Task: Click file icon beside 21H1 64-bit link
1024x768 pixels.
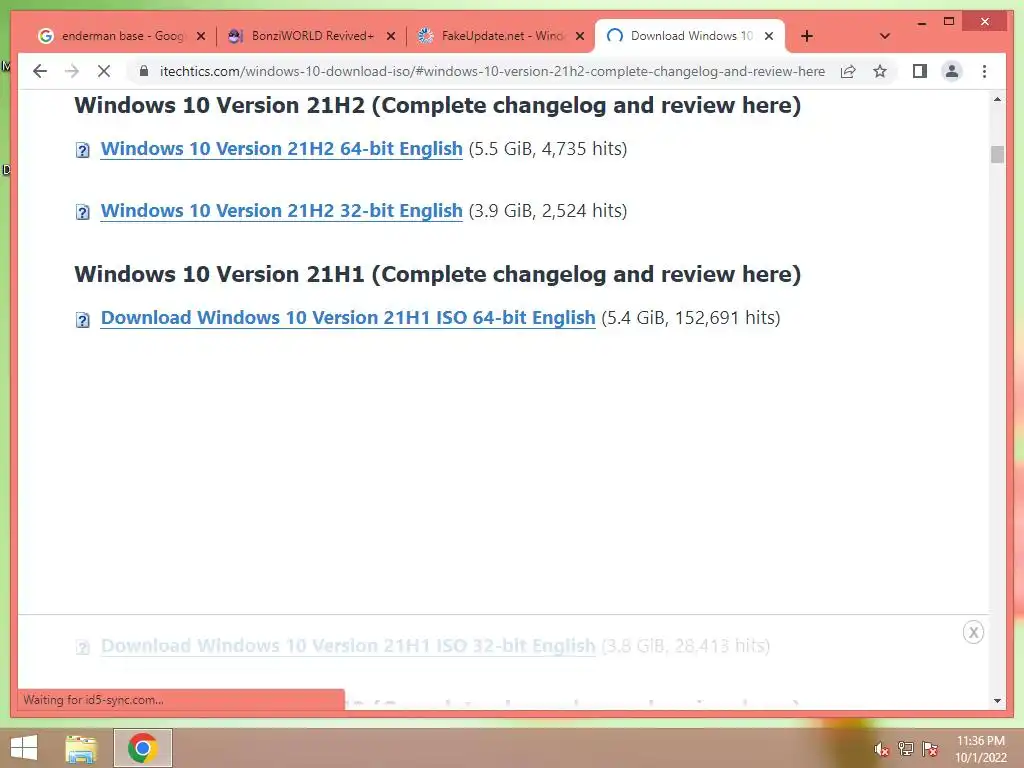Action: click(83, 320)
